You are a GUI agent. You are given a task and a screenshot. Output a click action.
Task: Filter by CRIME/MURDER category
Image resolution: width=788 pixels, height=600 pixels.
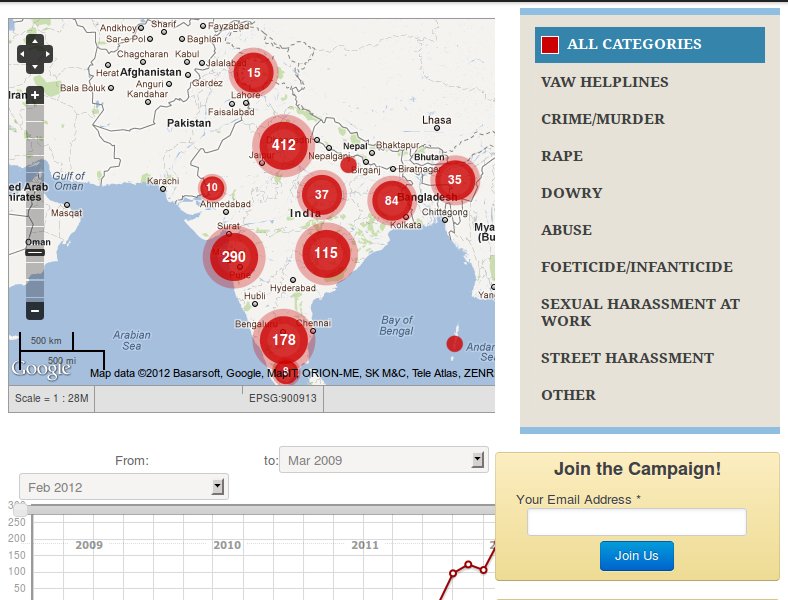point(603,119)
